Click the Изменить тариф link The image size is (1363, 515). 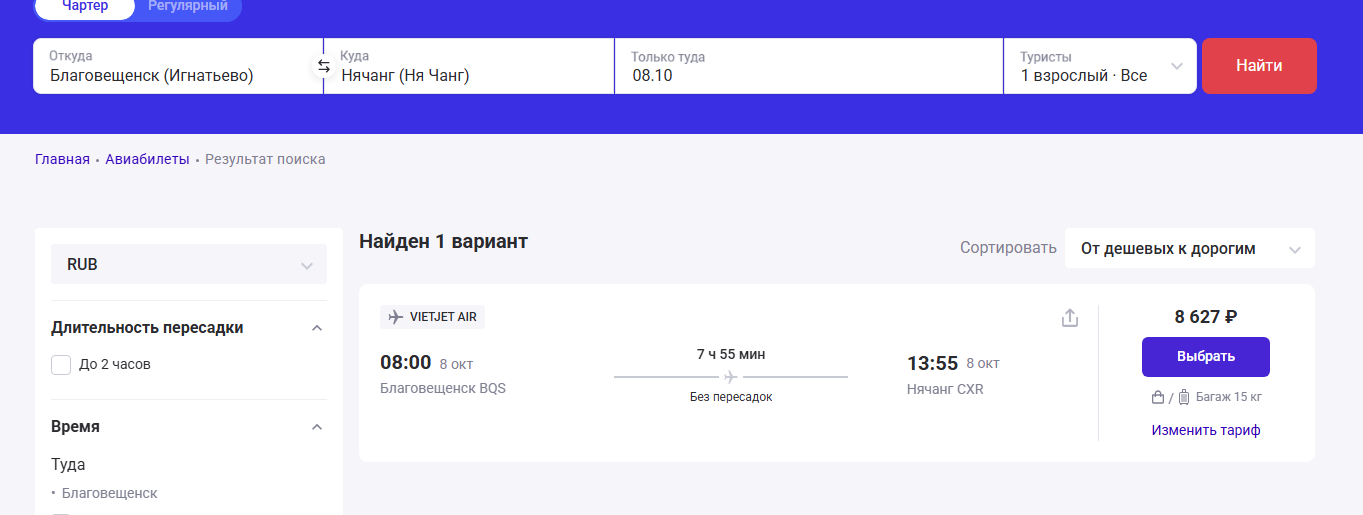1205,430
